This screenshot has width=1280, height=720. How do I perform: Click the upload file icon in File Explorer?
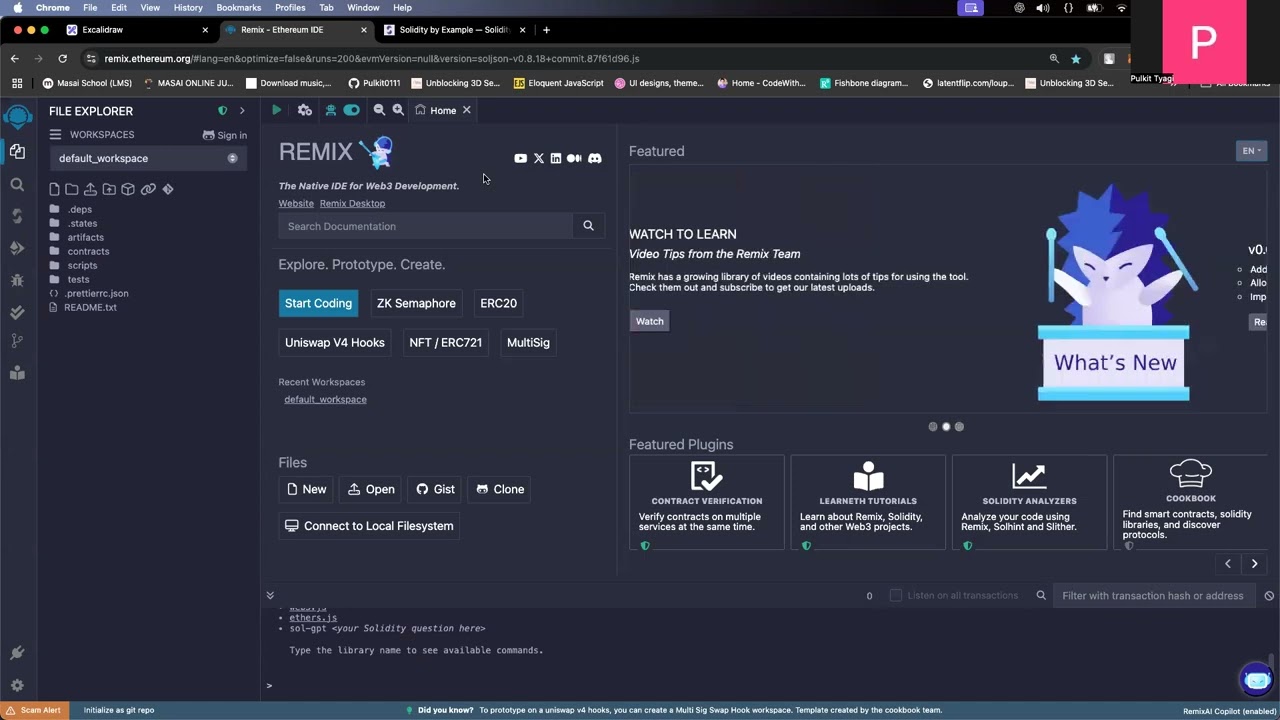click(x=90, y=189)
